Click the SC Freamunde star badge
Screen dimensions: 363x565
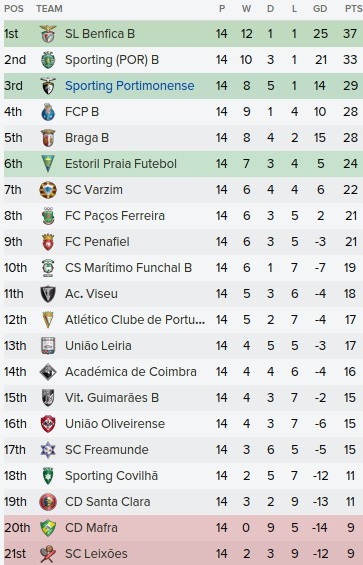(48, 450)
